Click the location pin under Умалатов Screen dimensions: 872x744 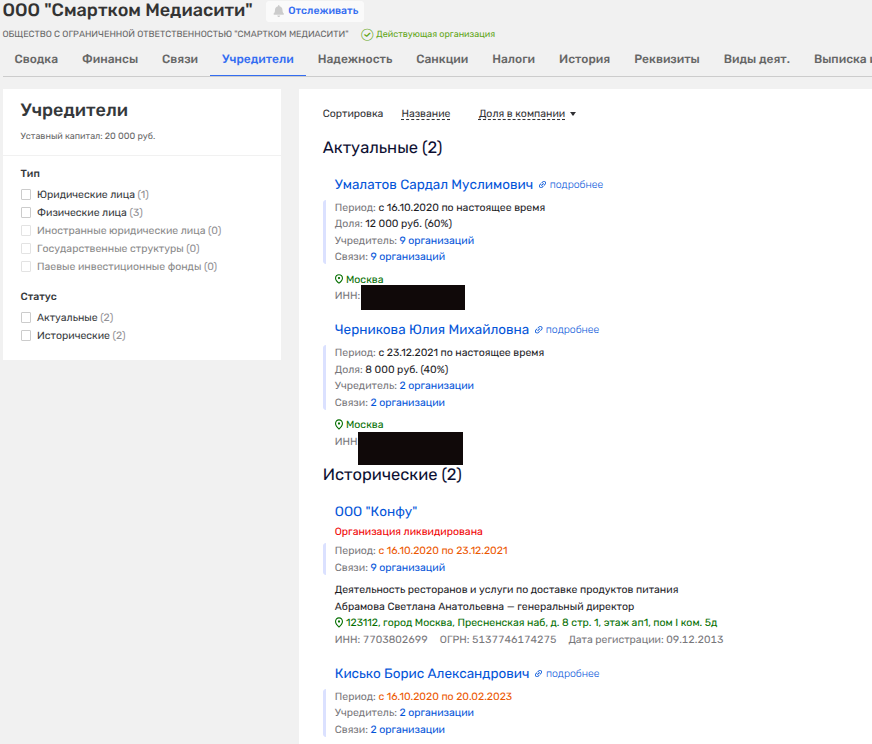pyautogui.click(x=339, y=280)
